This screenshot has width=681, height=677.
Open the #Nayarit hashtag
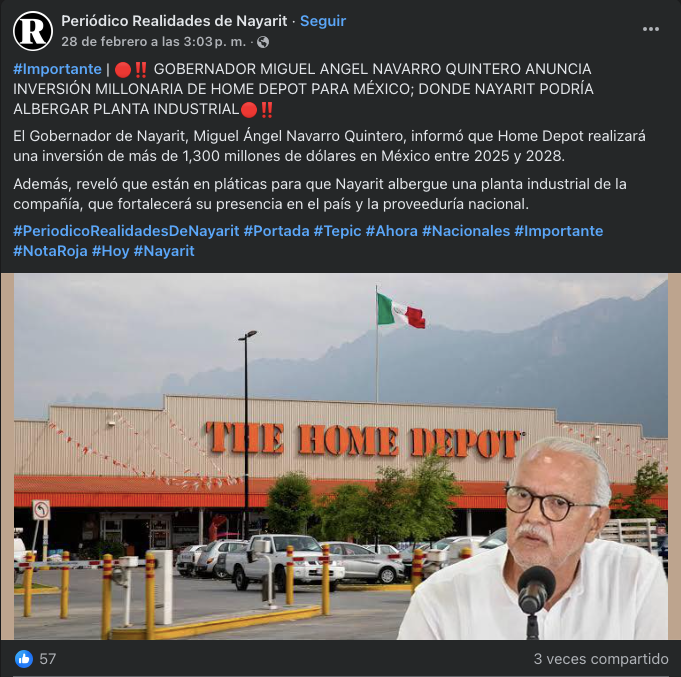(x=164, y=251)
